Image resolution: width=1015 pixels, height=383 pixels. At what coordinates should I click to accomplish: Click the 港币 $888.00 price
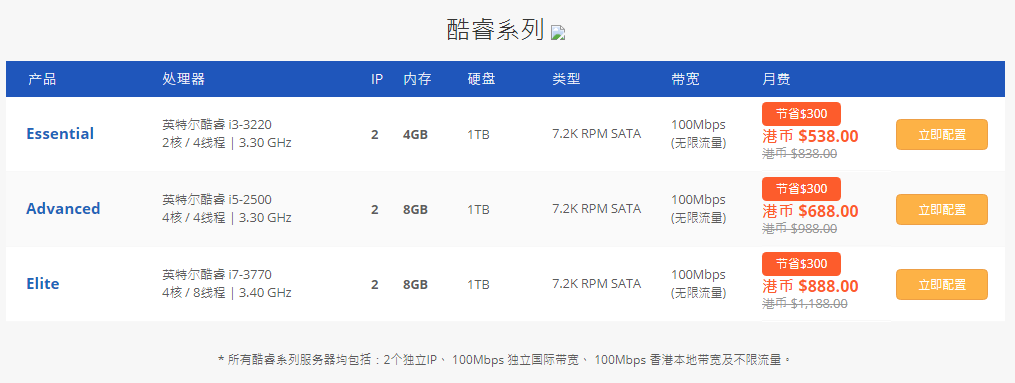tap(810, 287)
